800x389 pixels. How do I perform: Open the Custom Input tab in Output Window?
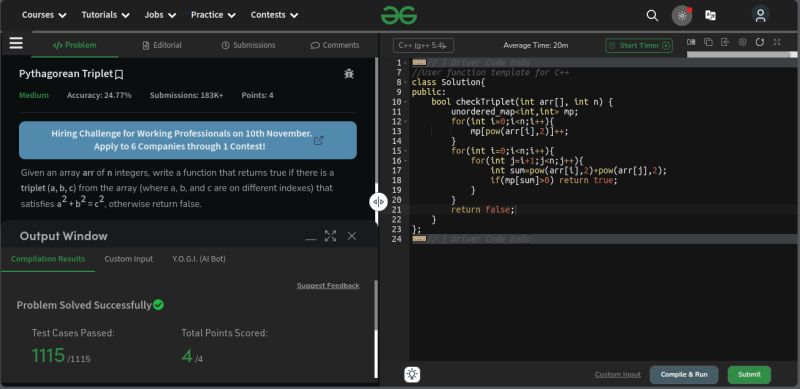[x=129, y=259]
